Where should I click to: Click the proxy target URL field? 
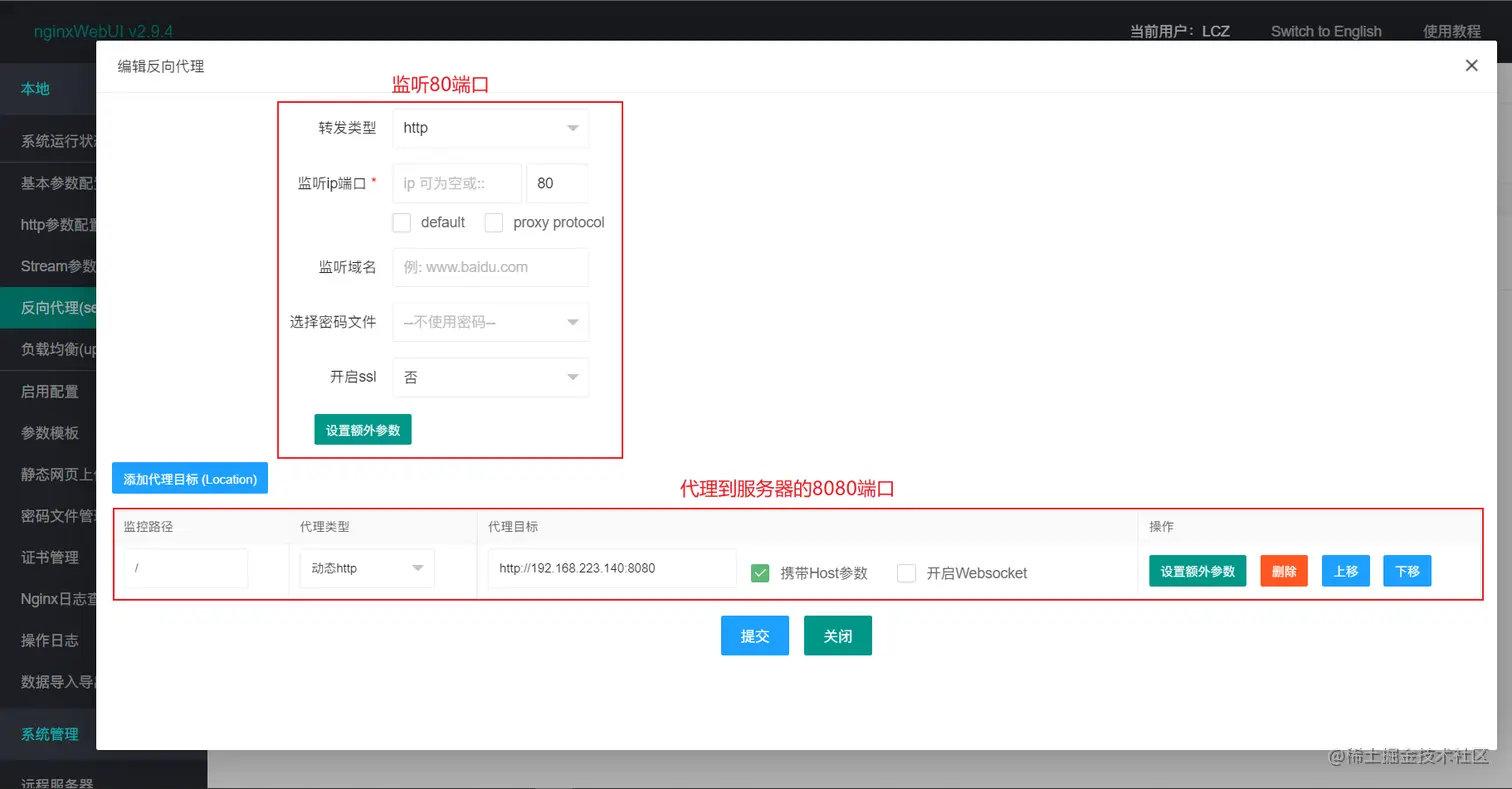tap(612, 568)
